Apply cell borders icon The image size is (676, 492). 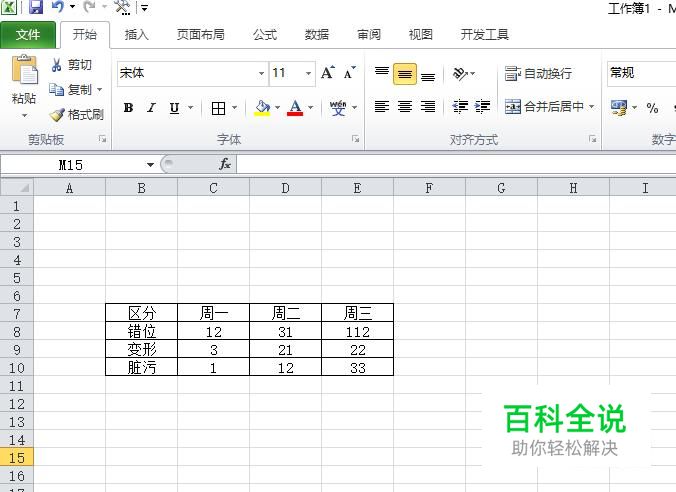pyautogui.click(x=219, y=108)
